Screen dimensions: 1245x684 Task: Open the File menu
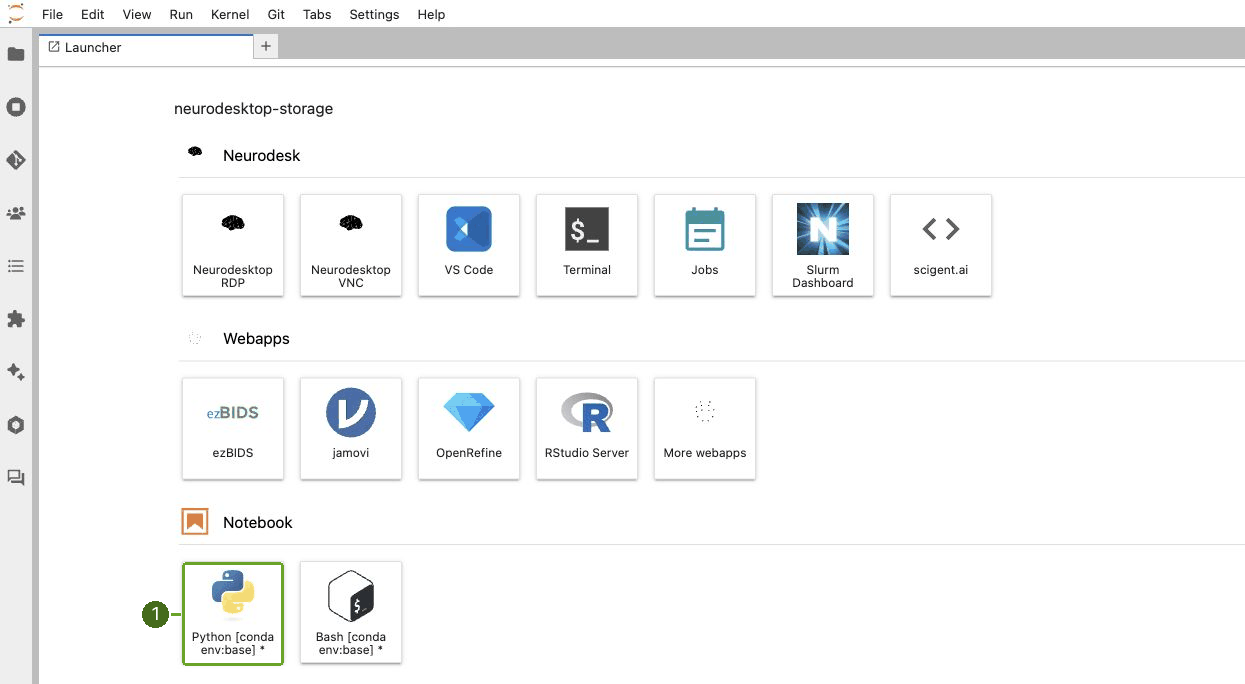pyautogui.click(x=52, y=14)
